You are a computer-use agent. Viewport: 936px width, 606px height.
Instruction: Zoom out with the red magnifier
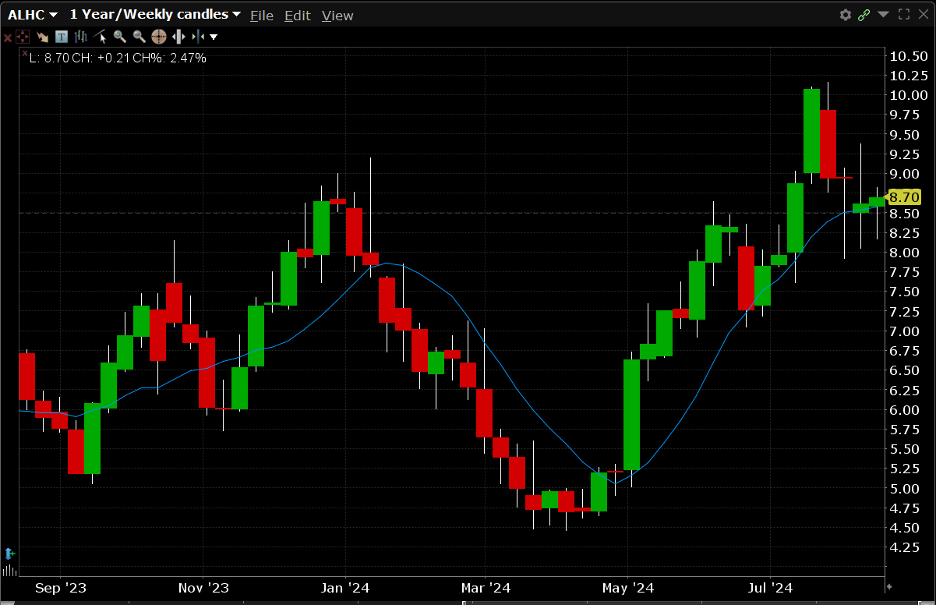[139, 37]
